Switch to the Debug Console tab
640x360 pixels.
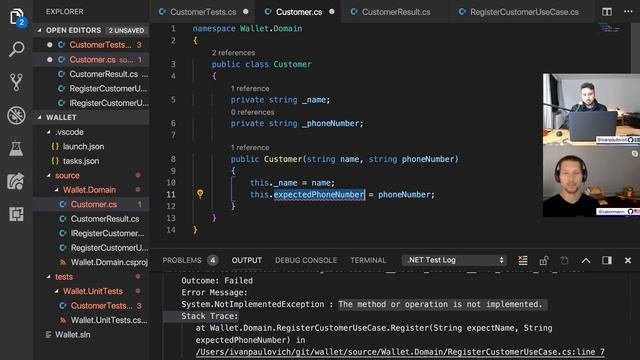click(x=306, y=260)
